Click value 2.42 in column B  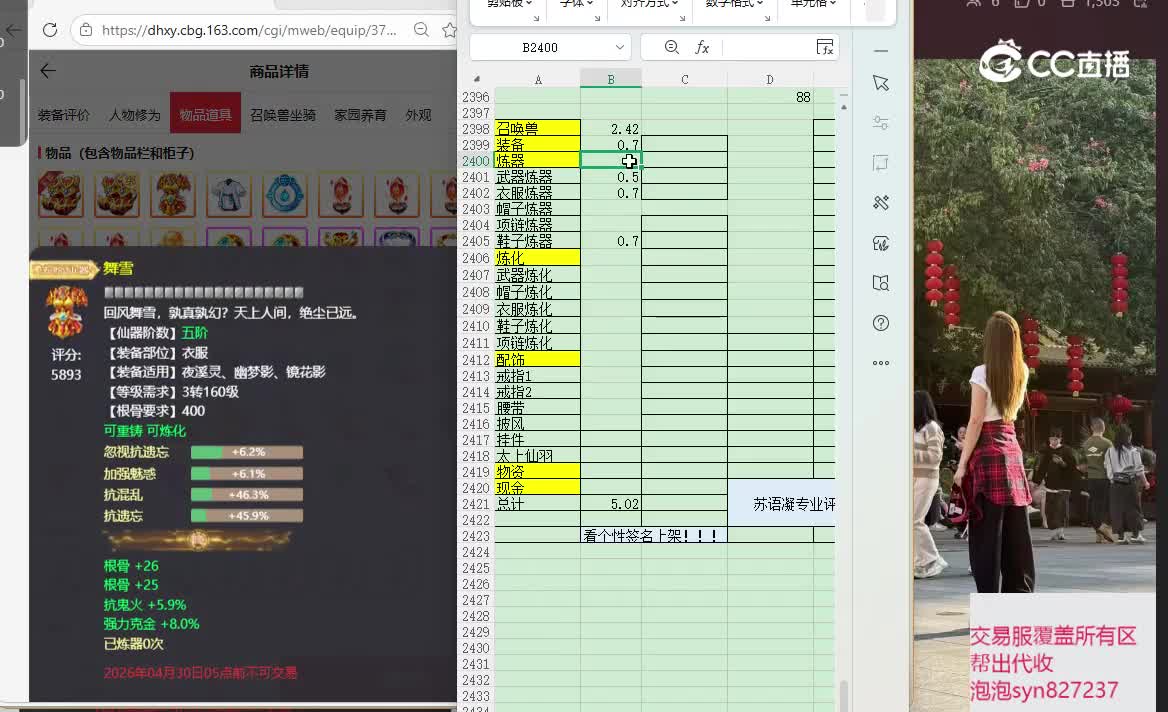[x=624, y=129]
